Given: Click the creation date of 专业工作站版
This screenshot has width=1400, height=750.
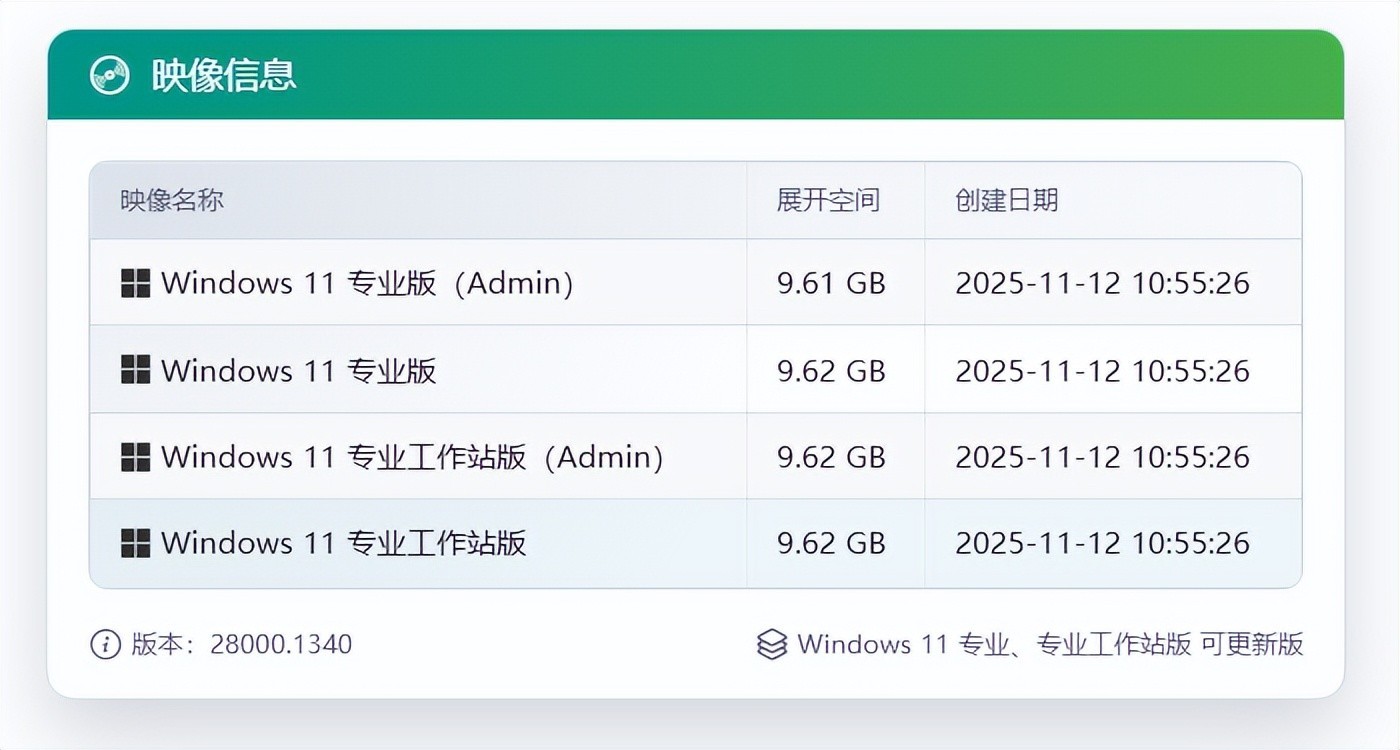Looking at the screenshot, I should point(1103,543).
